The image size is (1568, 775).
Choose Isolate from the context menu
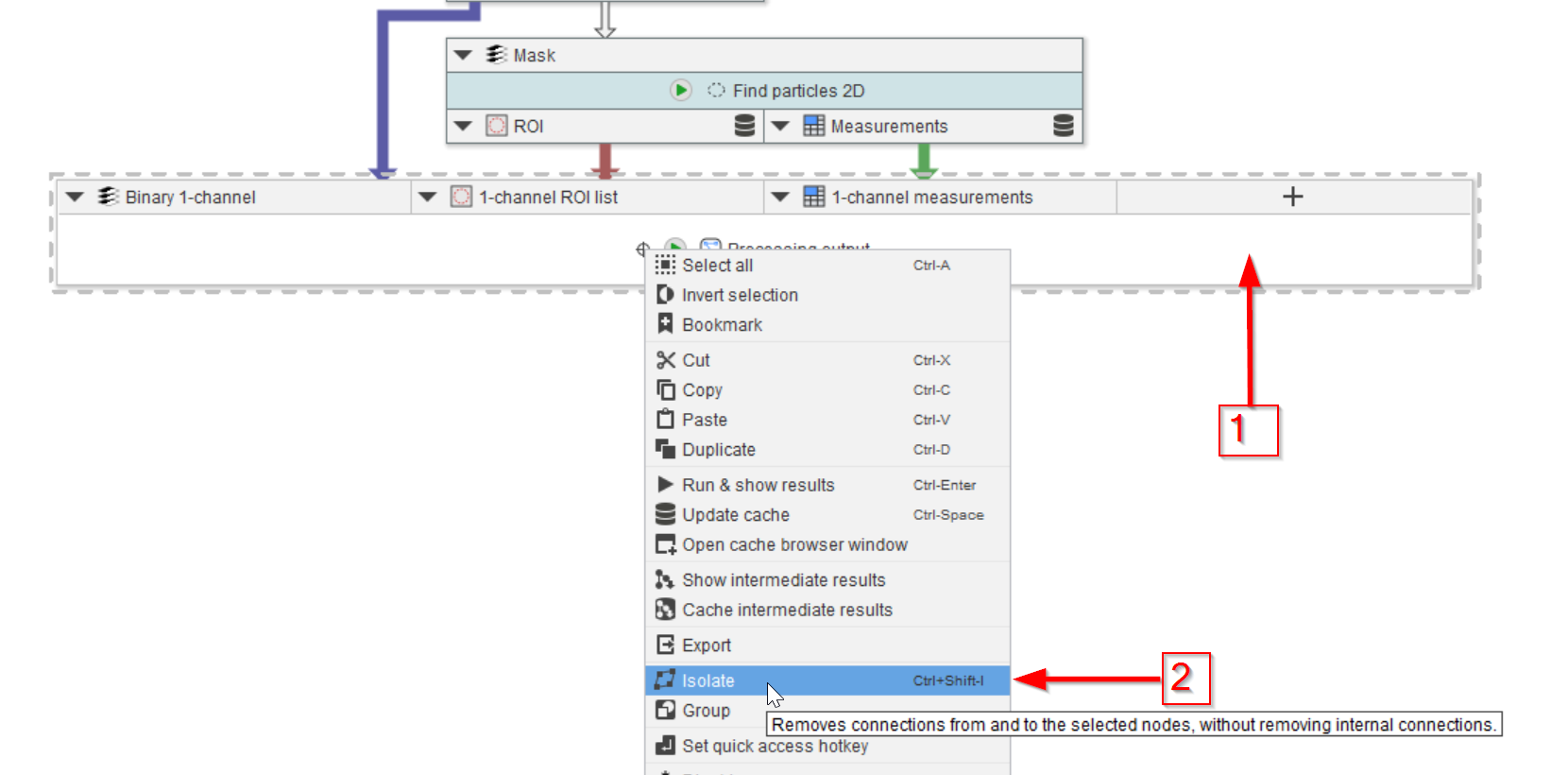click(708, 680)
